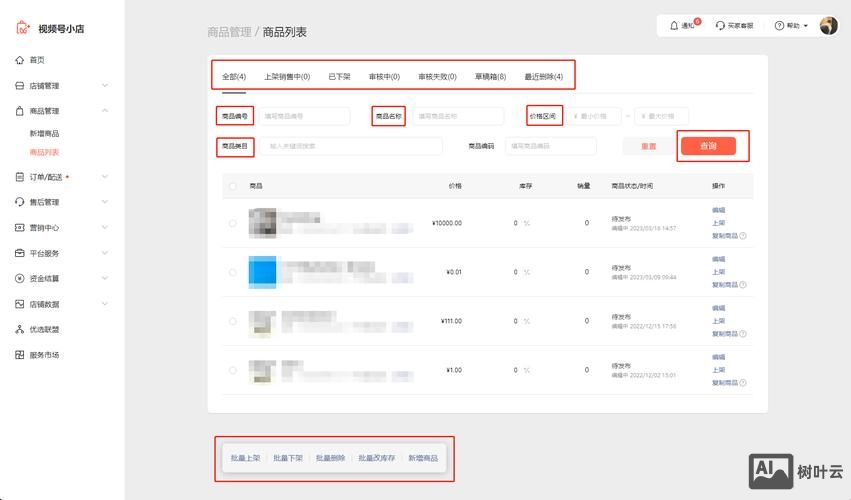The width and height of the screenshot is (851, 500).
Task: Switch to the 已下架 tab
Action: pyautogui.click(x=339, y=77)
